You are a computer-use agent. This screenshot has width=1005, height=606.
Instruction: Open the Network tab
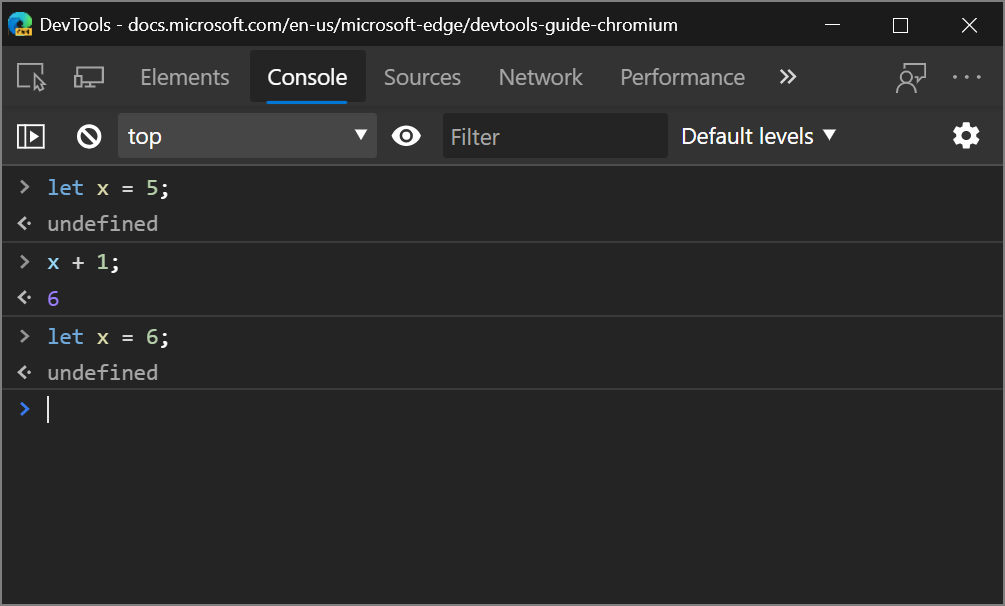tap(540, 77)
